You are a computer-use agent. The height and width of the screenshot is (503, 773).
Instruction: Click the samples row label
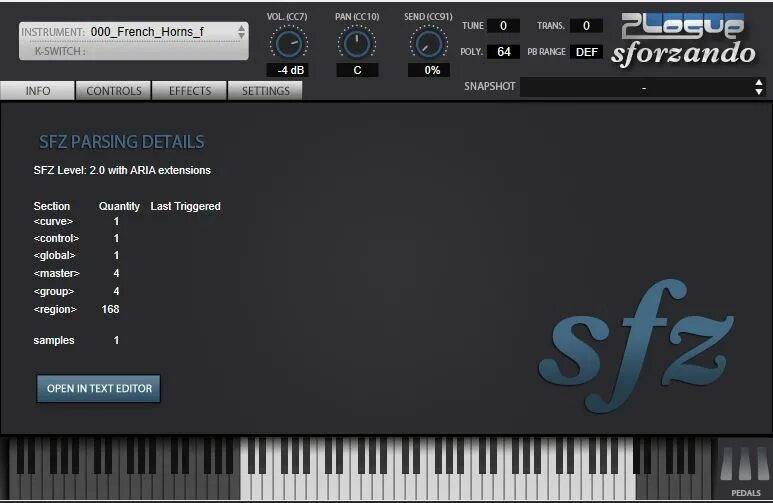point(54,340)
